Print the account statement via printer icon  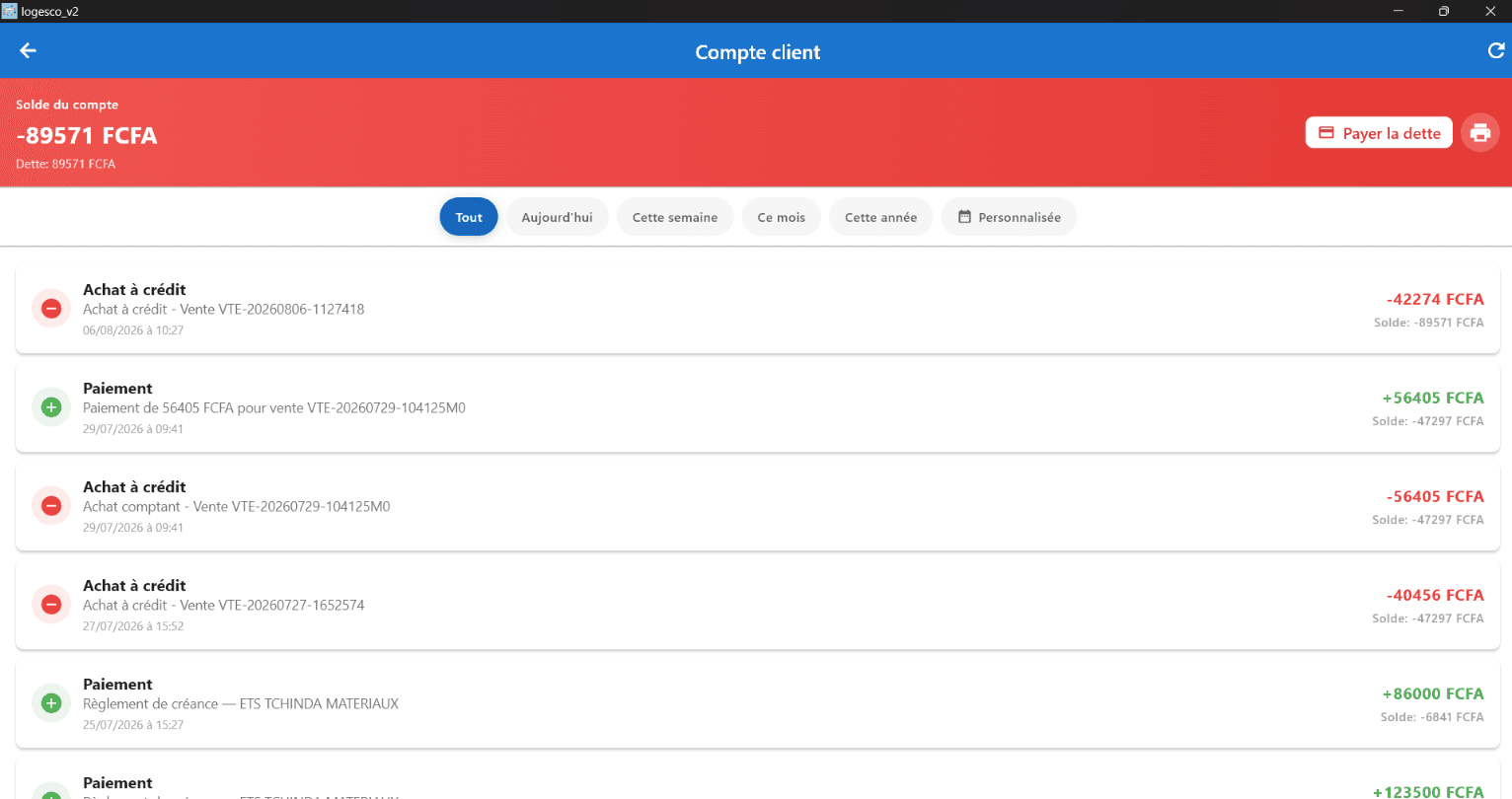(x=1480, y=133)
